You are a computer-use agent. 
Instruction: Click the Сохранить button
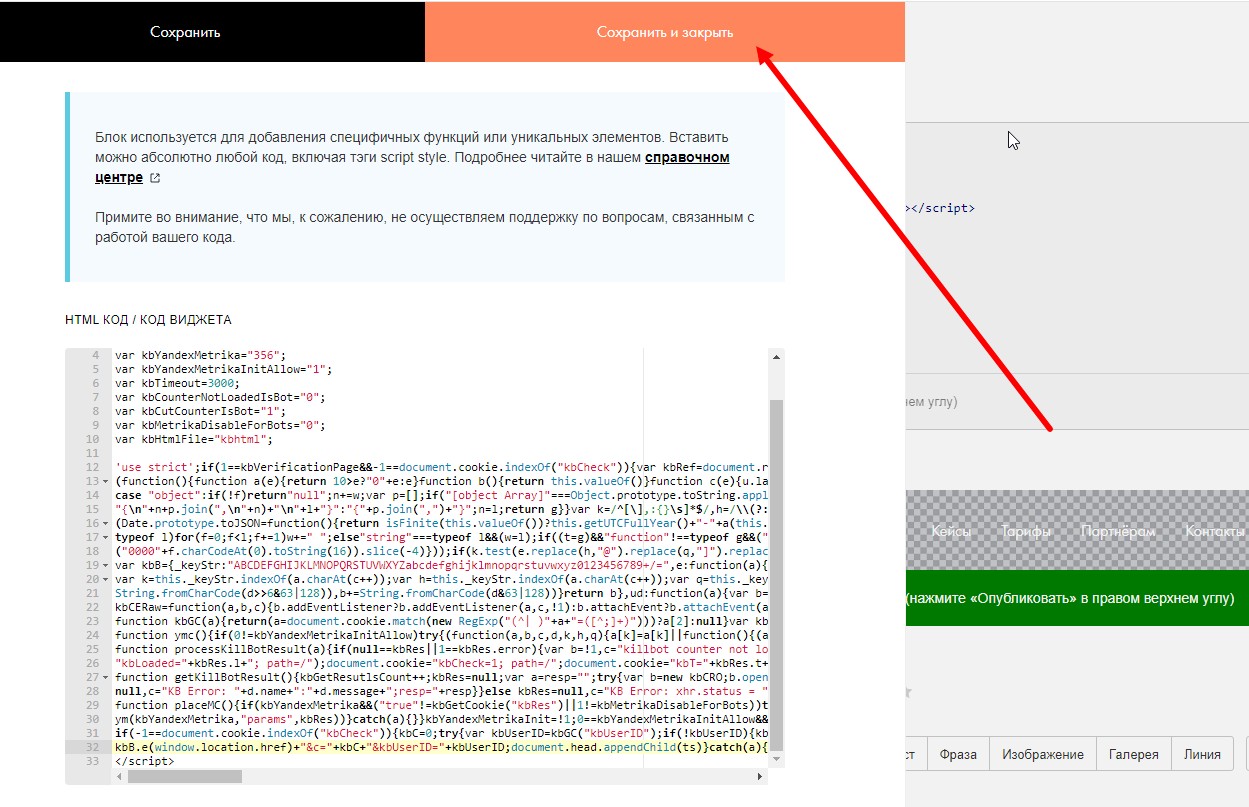click(x=185, y=32)
